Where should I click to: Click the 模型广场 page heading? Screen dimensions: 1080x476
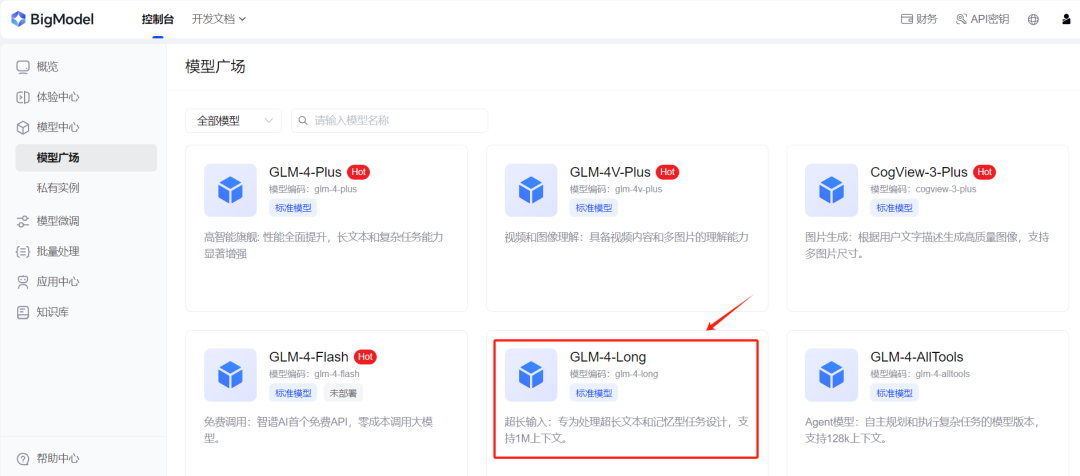point(216,67)
